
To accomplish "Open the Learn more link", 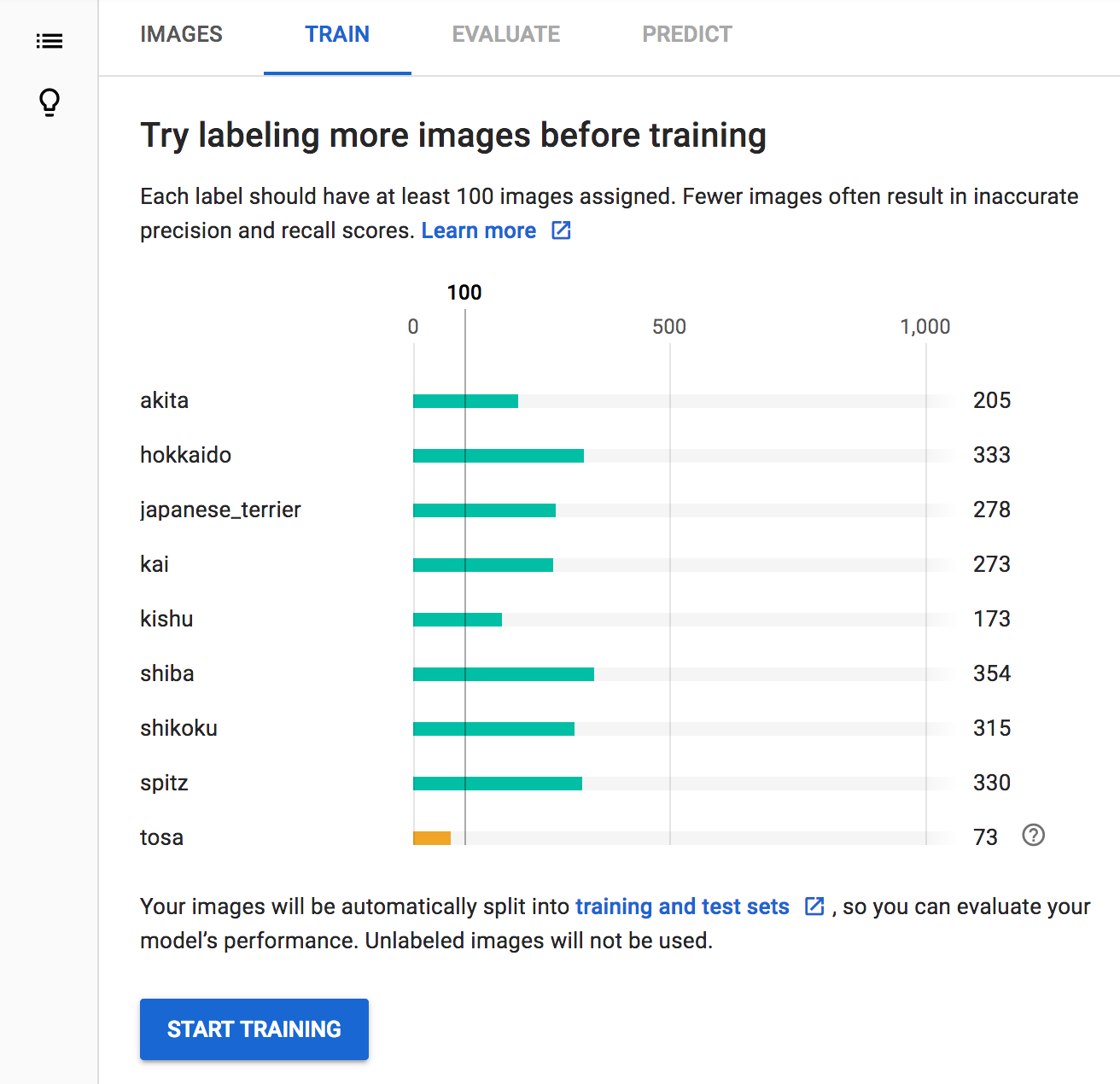I will coord(479,231).
